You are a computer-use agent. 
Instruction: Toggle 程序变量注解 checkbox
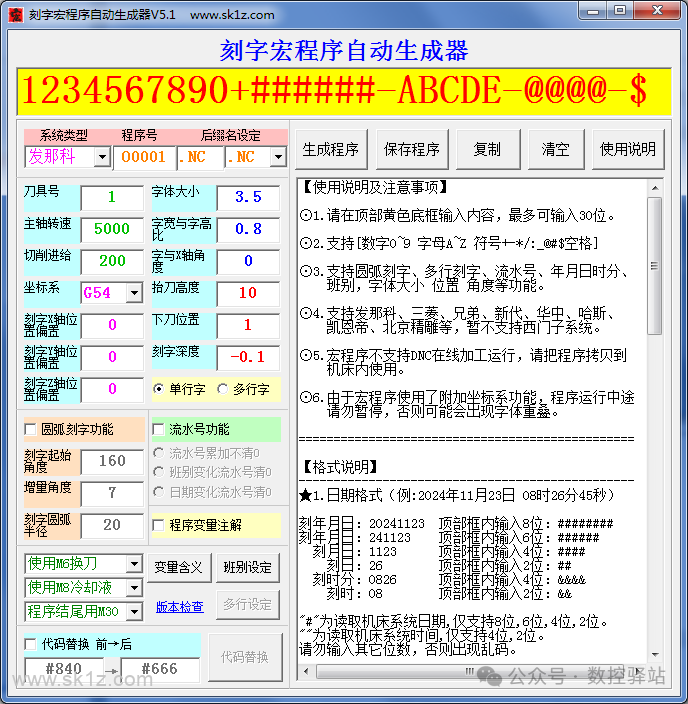[159, 525]
